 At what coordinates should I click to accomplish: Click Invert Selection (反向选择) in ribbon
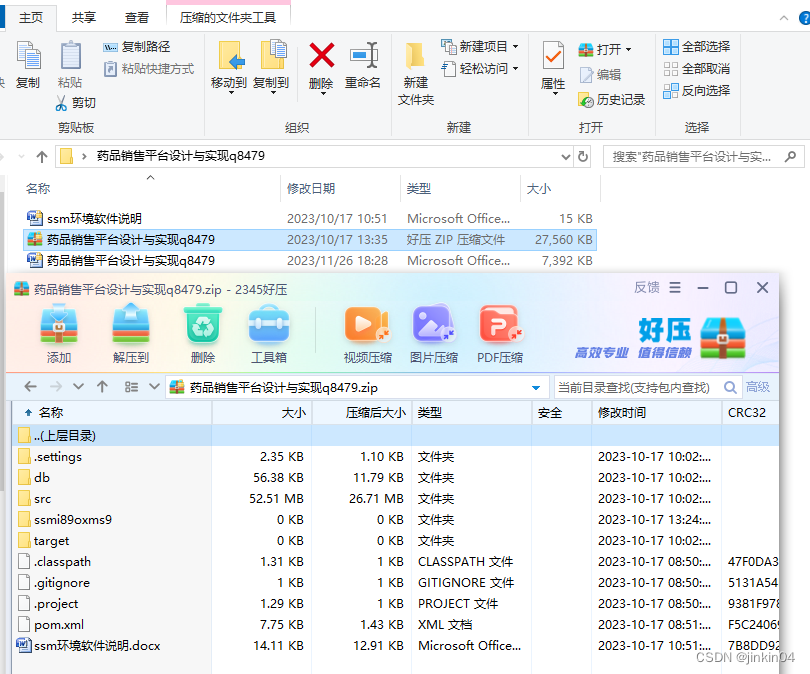(696, 91)
